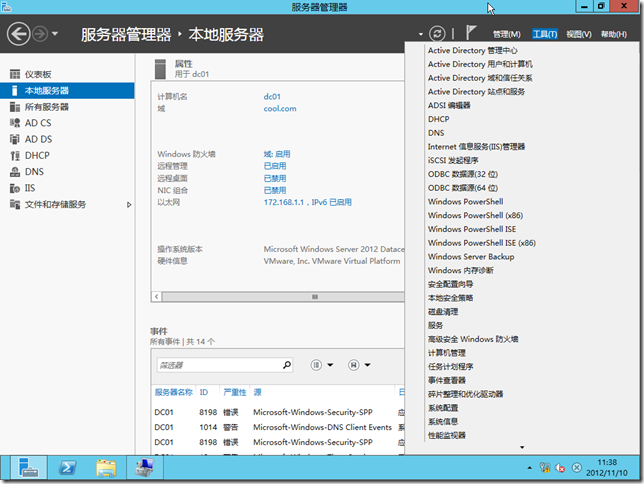Click the DHCP role icon in sidebar
The height and width of the screenshot is (484, 644).
pos(15,156)
